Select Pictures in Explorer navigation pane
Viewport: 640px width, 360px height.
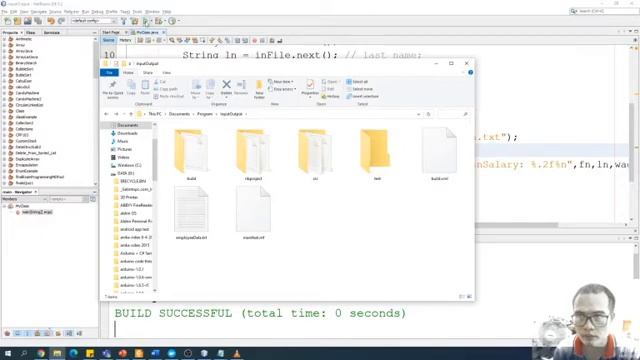tap(121, 149)
